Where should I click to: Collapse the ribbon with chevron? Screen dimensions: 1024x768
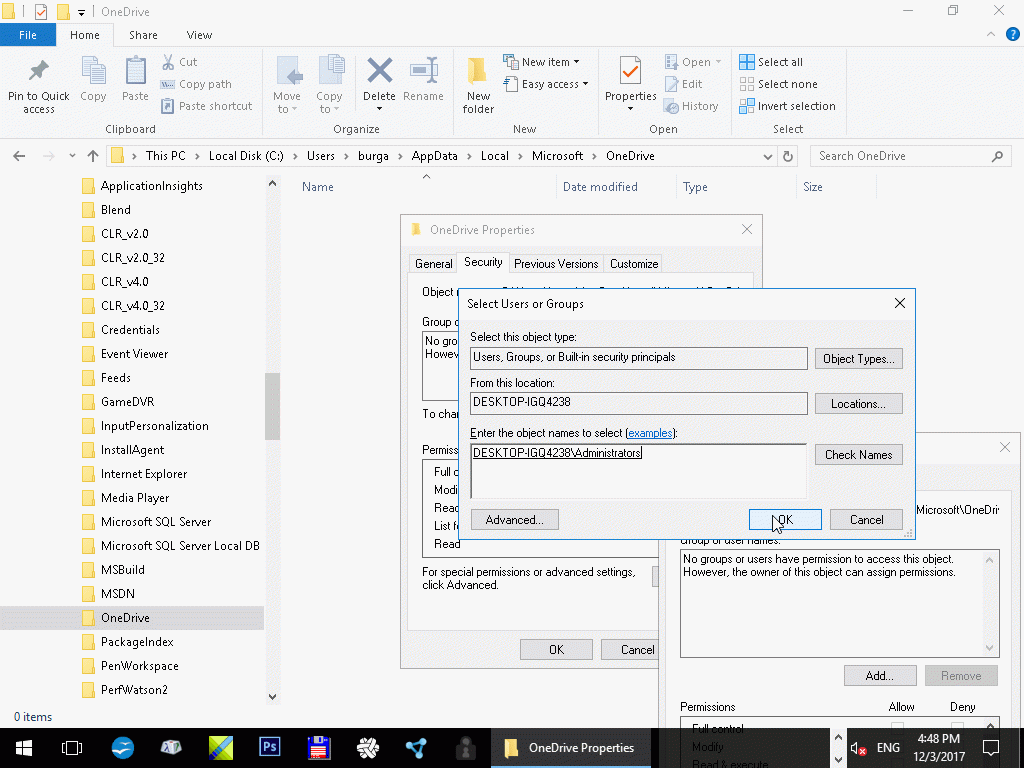[991, 35]
